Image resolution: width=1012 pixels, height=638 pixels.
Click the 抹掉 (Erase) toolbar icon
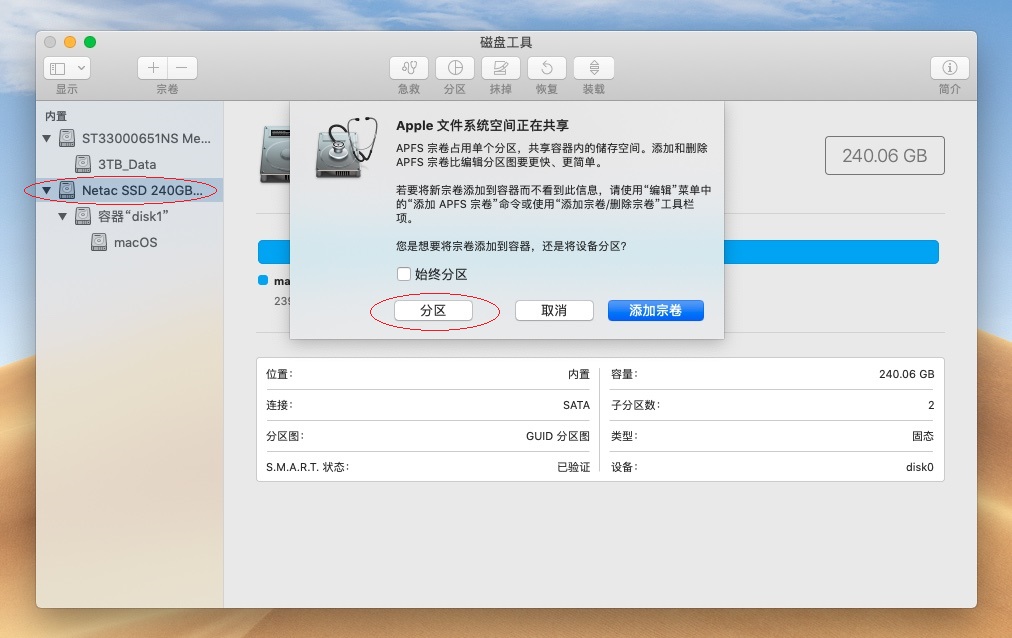click(500, 68)
